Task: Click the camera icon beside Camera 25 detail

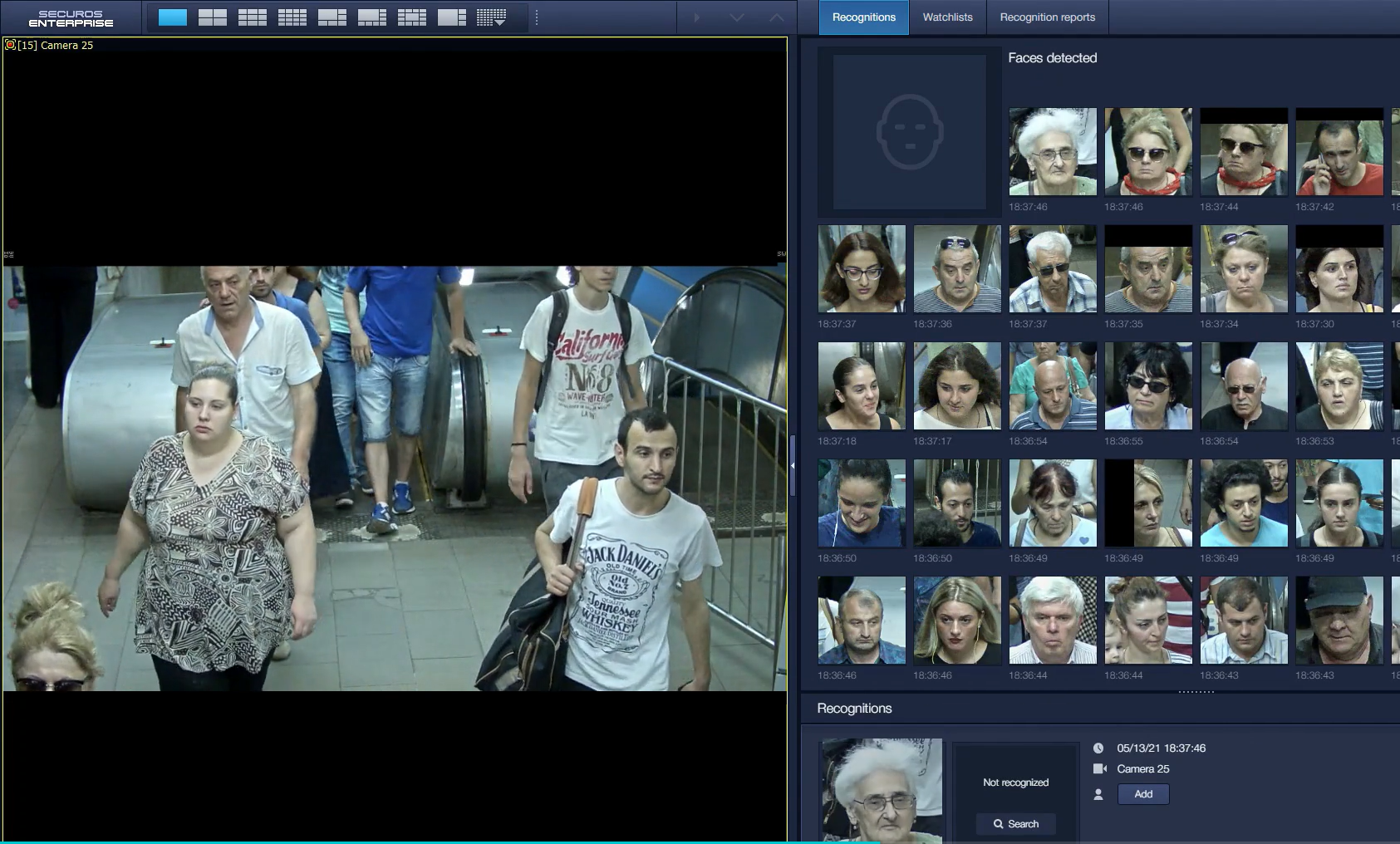Action: [1099, 769]
